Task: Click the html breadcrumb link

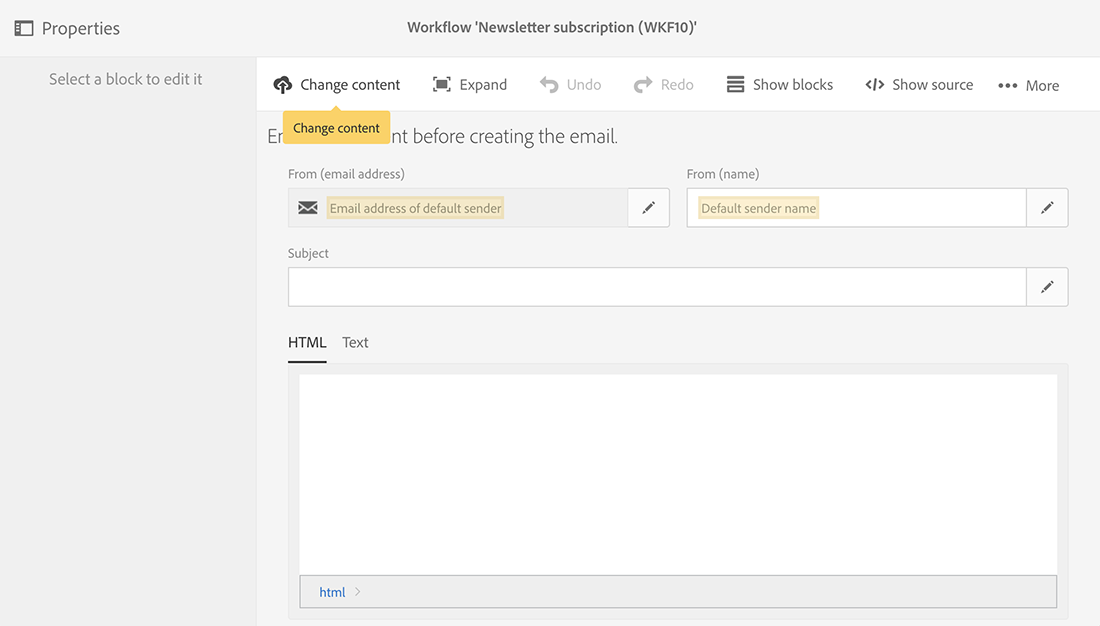Action: pos(332,592)
